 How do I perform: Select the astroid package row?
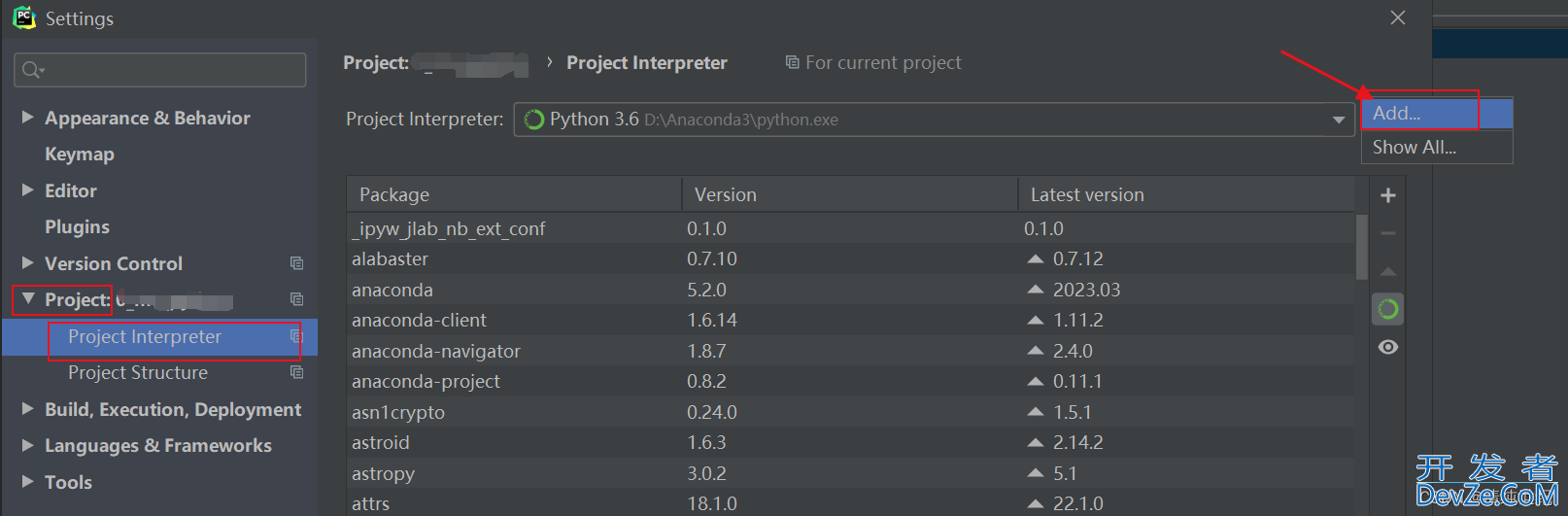pyautogui.click(x=850, y=442)
